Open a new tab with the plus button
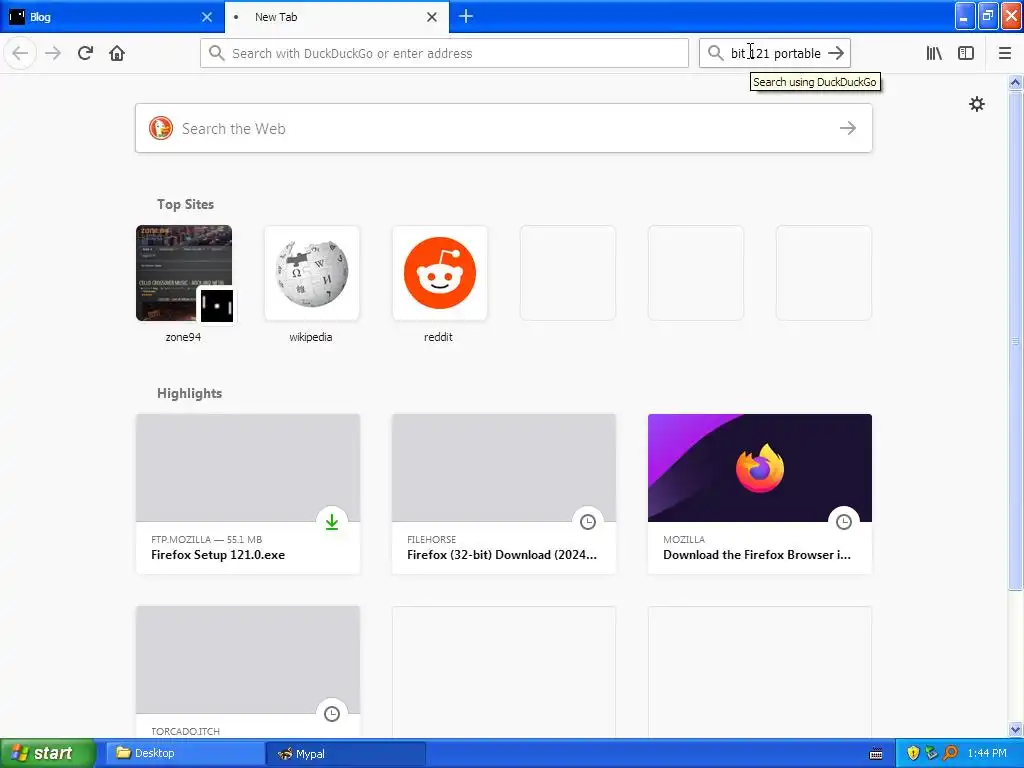Image resolution: width=1024 pixels, height=768 pixels. click(x=466, y=16)
